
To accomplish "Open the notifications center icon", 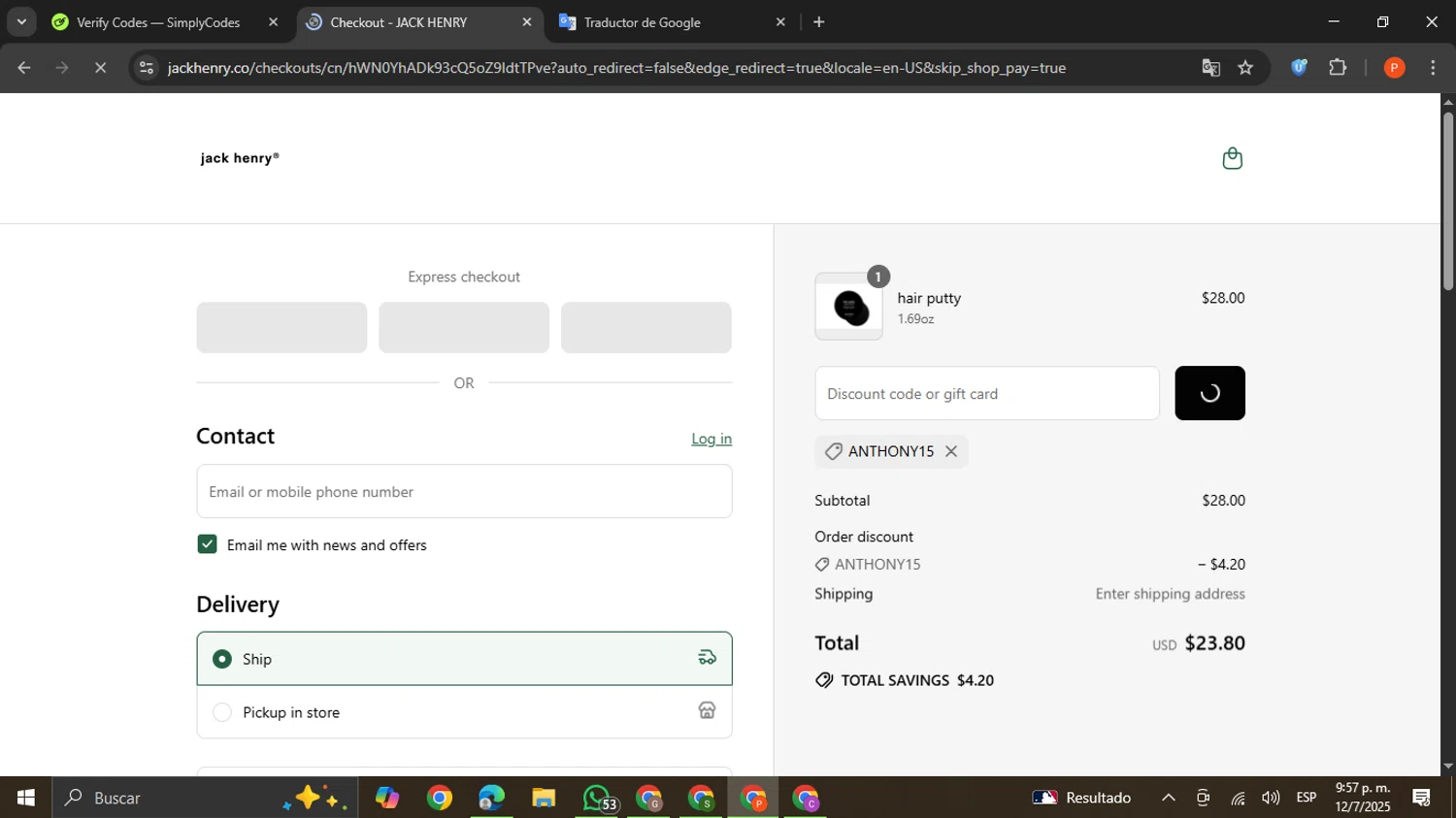I will 1422,798.
